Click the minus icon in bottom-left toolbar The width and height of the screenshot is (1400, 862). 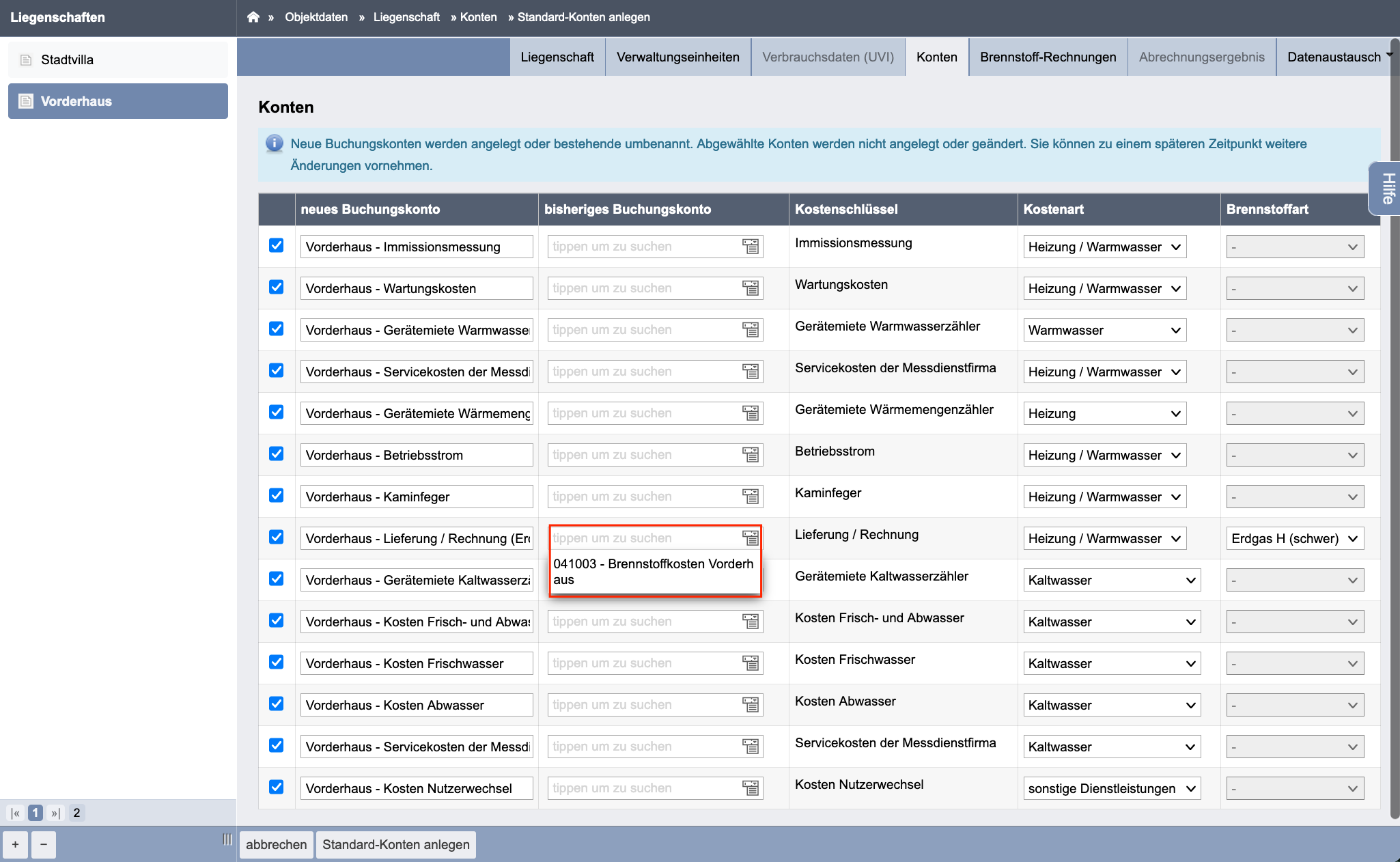click(44, 845)
